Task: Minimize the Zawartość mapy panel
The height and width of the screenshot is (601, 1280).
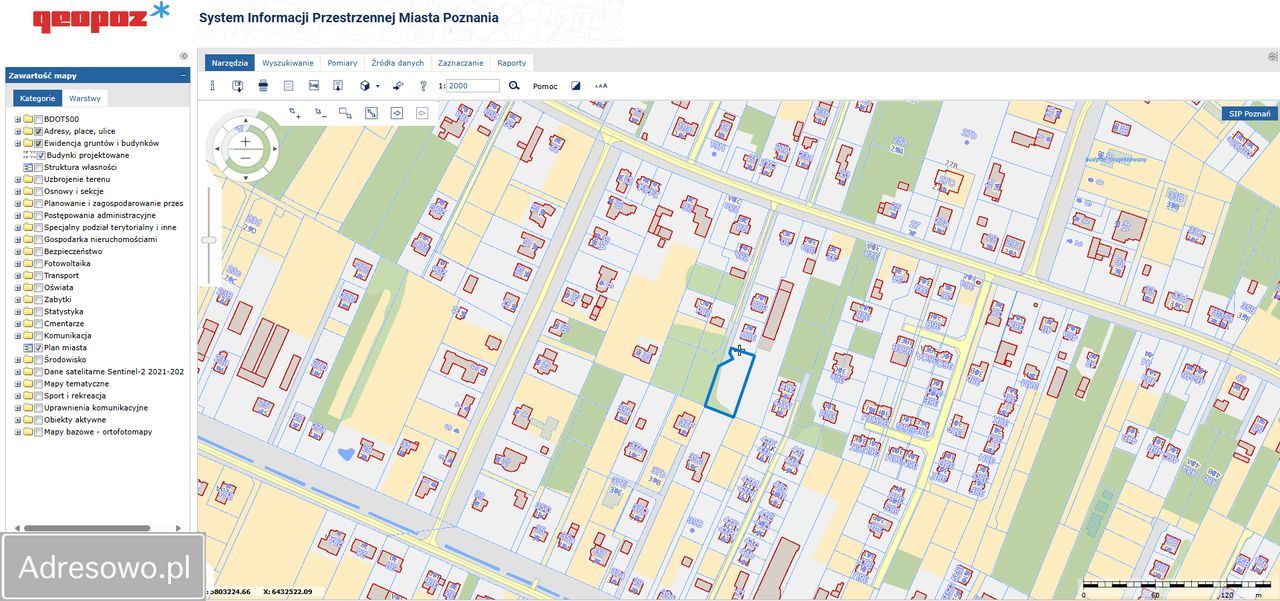Action: (183, 75)
